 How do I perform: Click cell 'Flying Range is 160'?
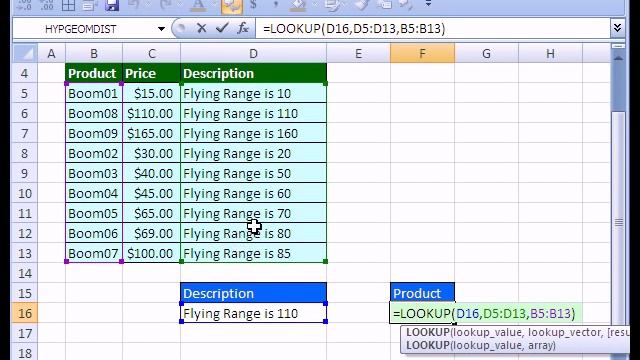(x=253, y=133)
